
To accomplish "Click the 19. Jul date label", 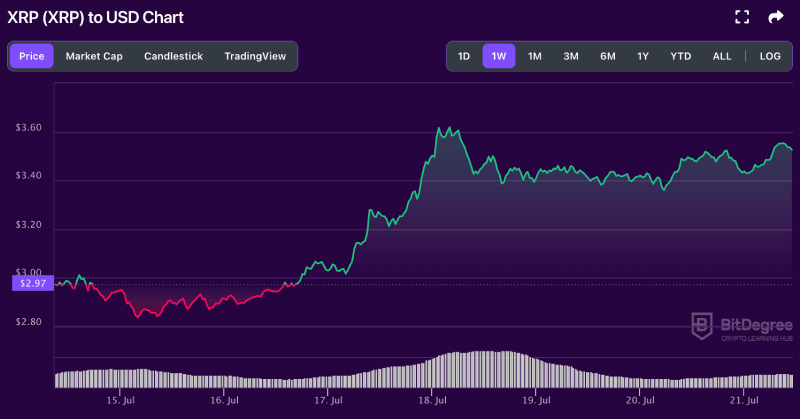I will (x=536, y=401).
